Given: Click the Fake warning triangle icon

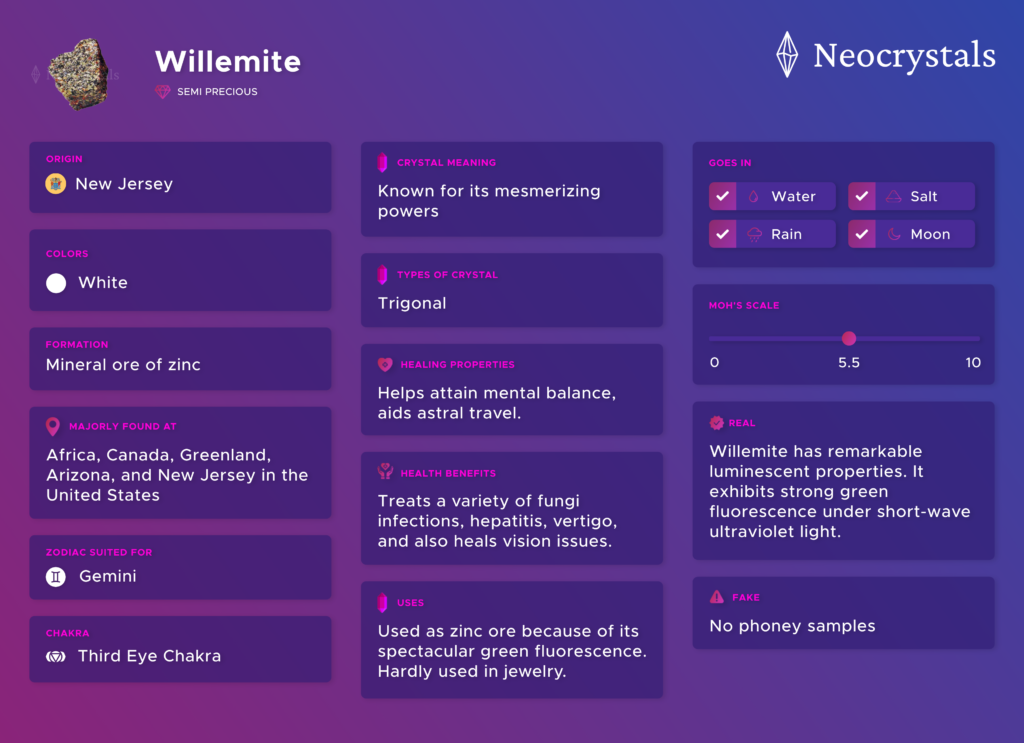Looking at the screenshot, I should pyautogui.click(x=716, y=597).
